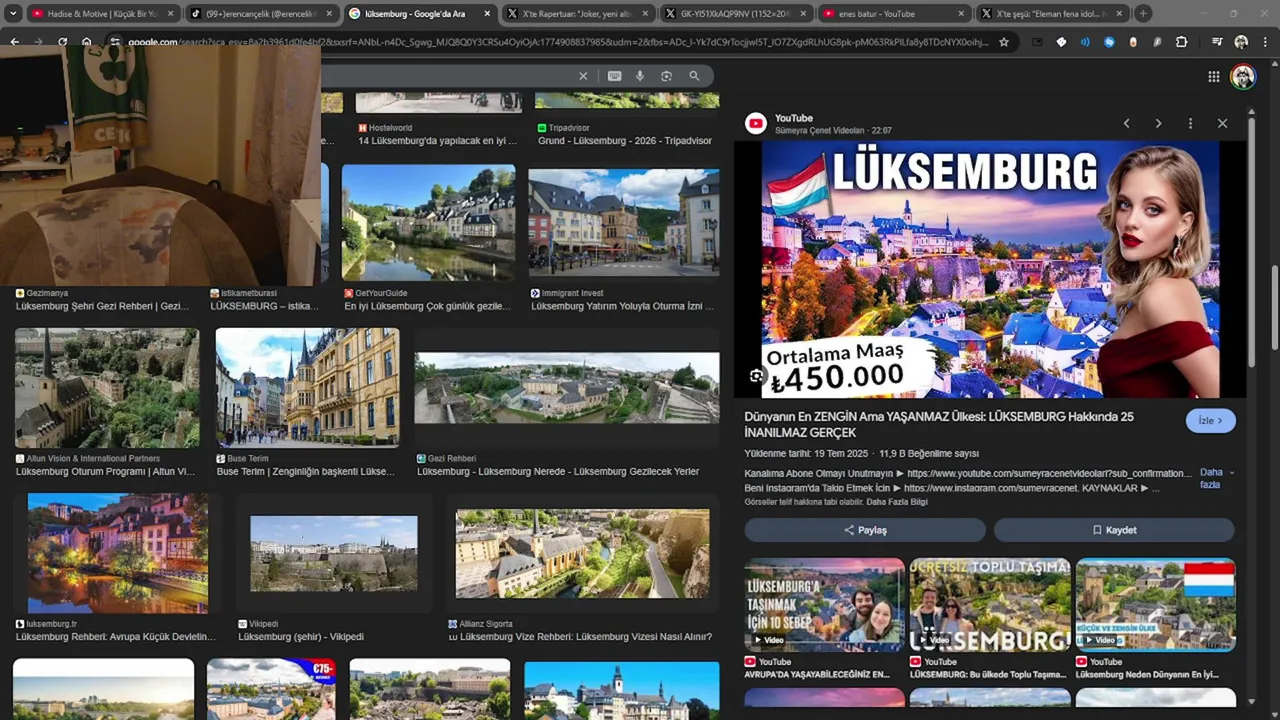
Task: Open 'Lüksemburg (şehir) - Vikipedi' result link
Action: (301, 637)
